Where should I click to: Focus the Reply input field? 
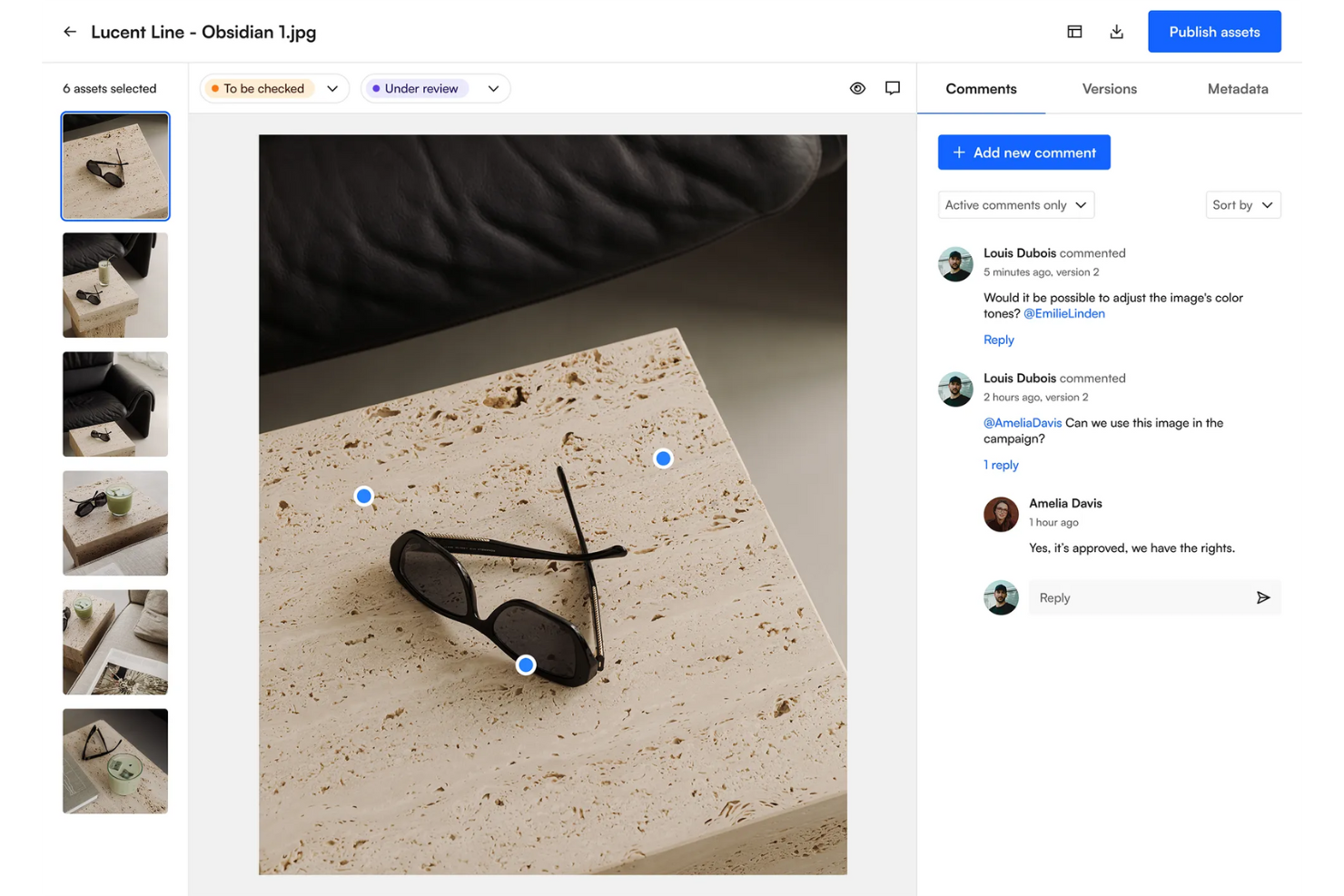[1155, 597]
